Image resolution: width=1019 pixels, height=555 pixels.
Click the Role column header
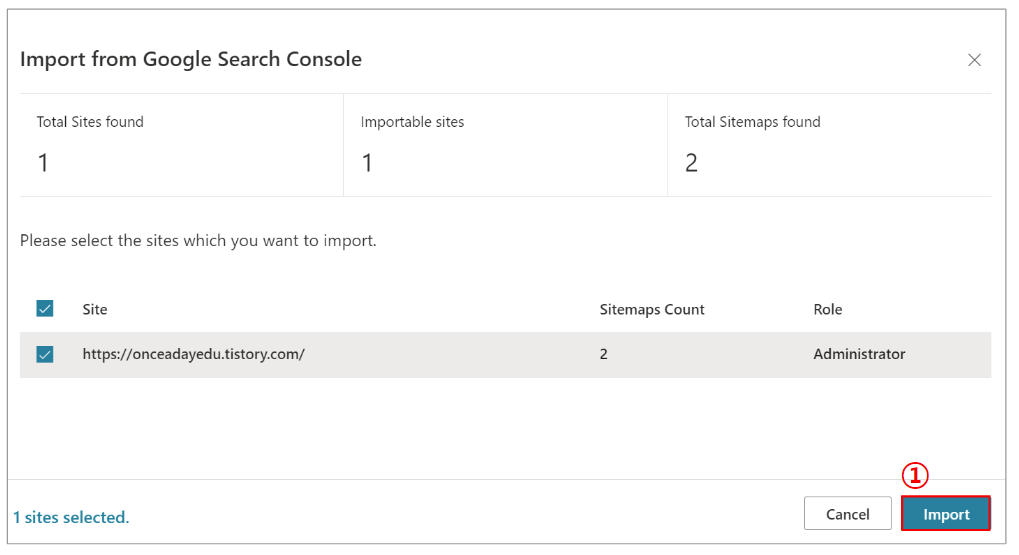point(828,310)
